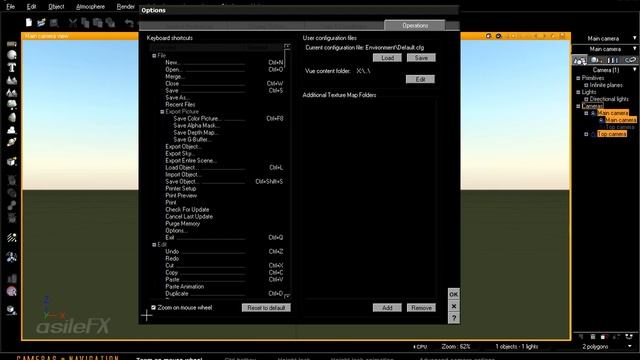The width and height of the screenshot is (640, 360).
Task: Open the Object menu
Action: pos(56,7)
